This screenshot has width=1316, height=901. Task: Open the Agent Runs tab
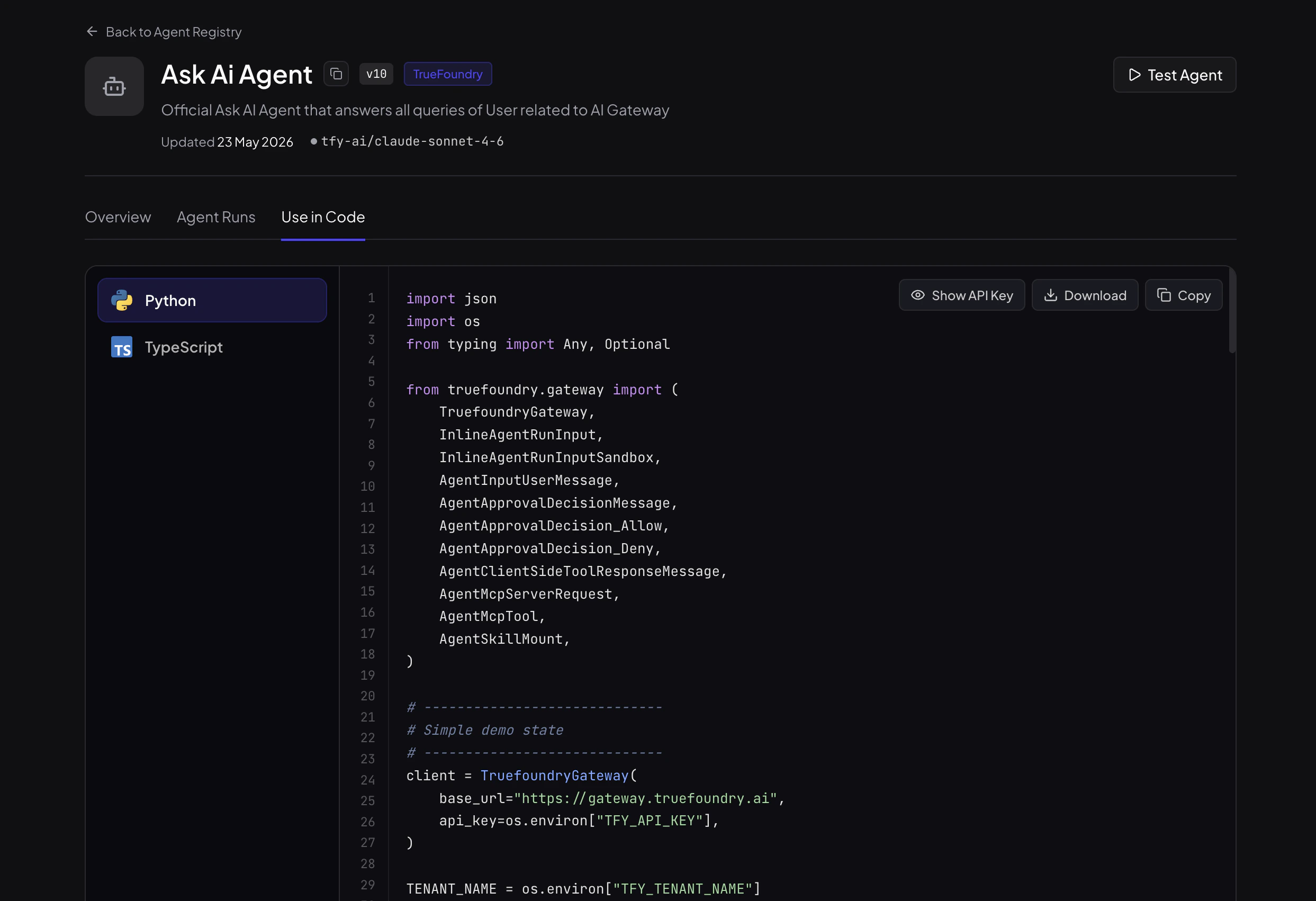coord(216,217)
